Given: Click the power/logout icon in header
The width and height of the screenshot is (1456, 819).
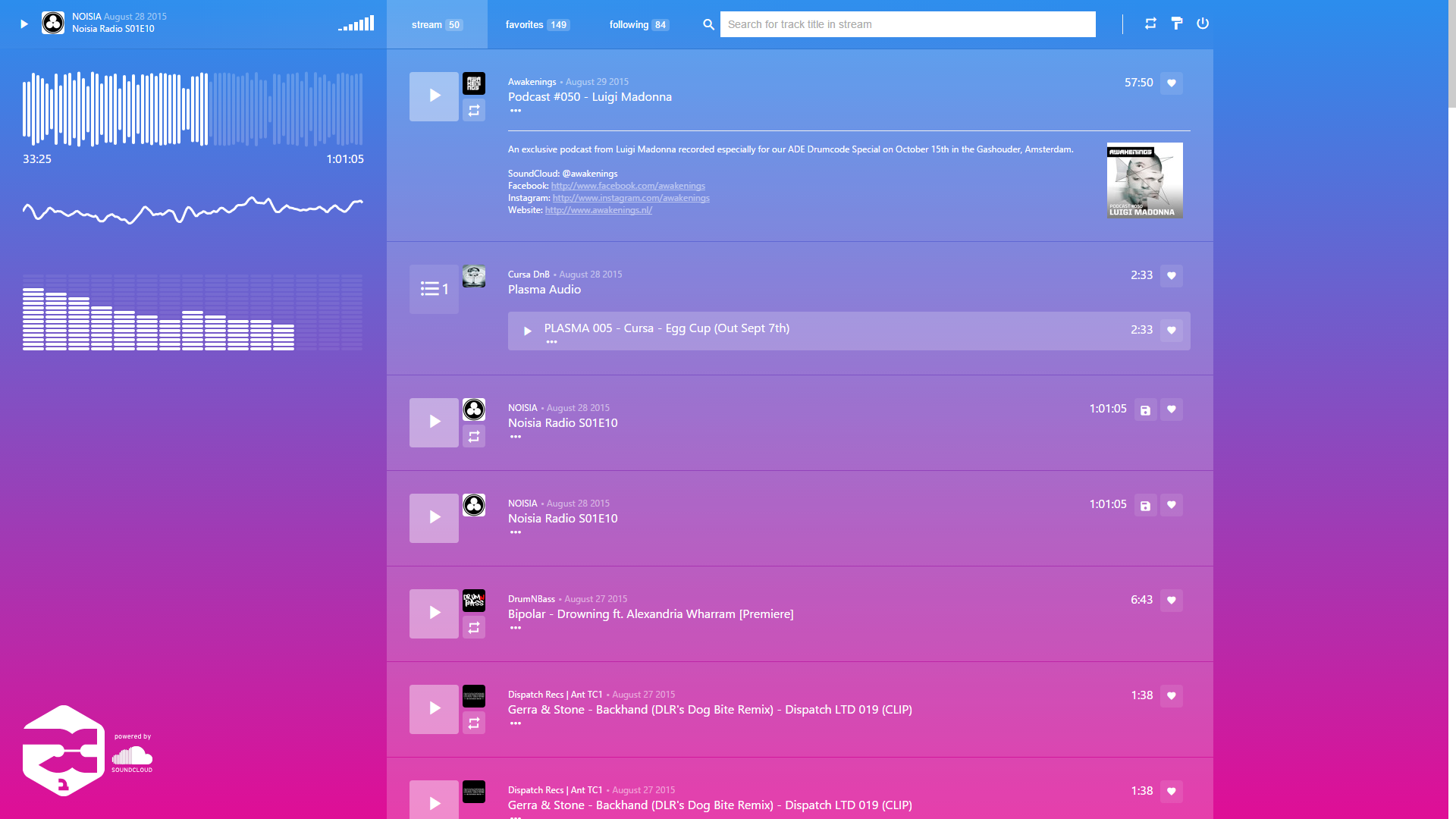Looking at the screenshot, I should [1203, 24].
